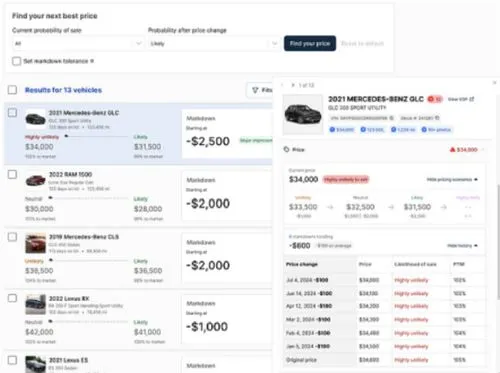Screen dimensions: 500x373
Task: Copy the VIN using copy icon
Action: (x=392, y=118)
